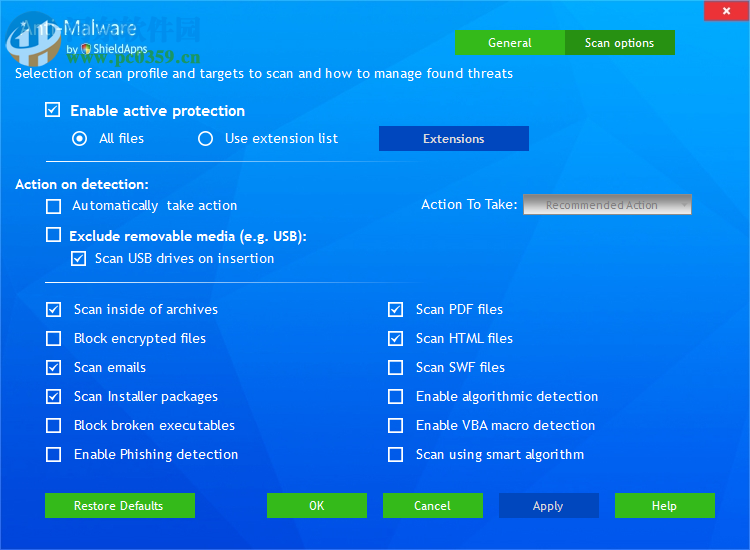Image resolution: width=750 pixels, height=550 pixels.
Task: Click the Restore Defaults button
Action: coord(120,506)
